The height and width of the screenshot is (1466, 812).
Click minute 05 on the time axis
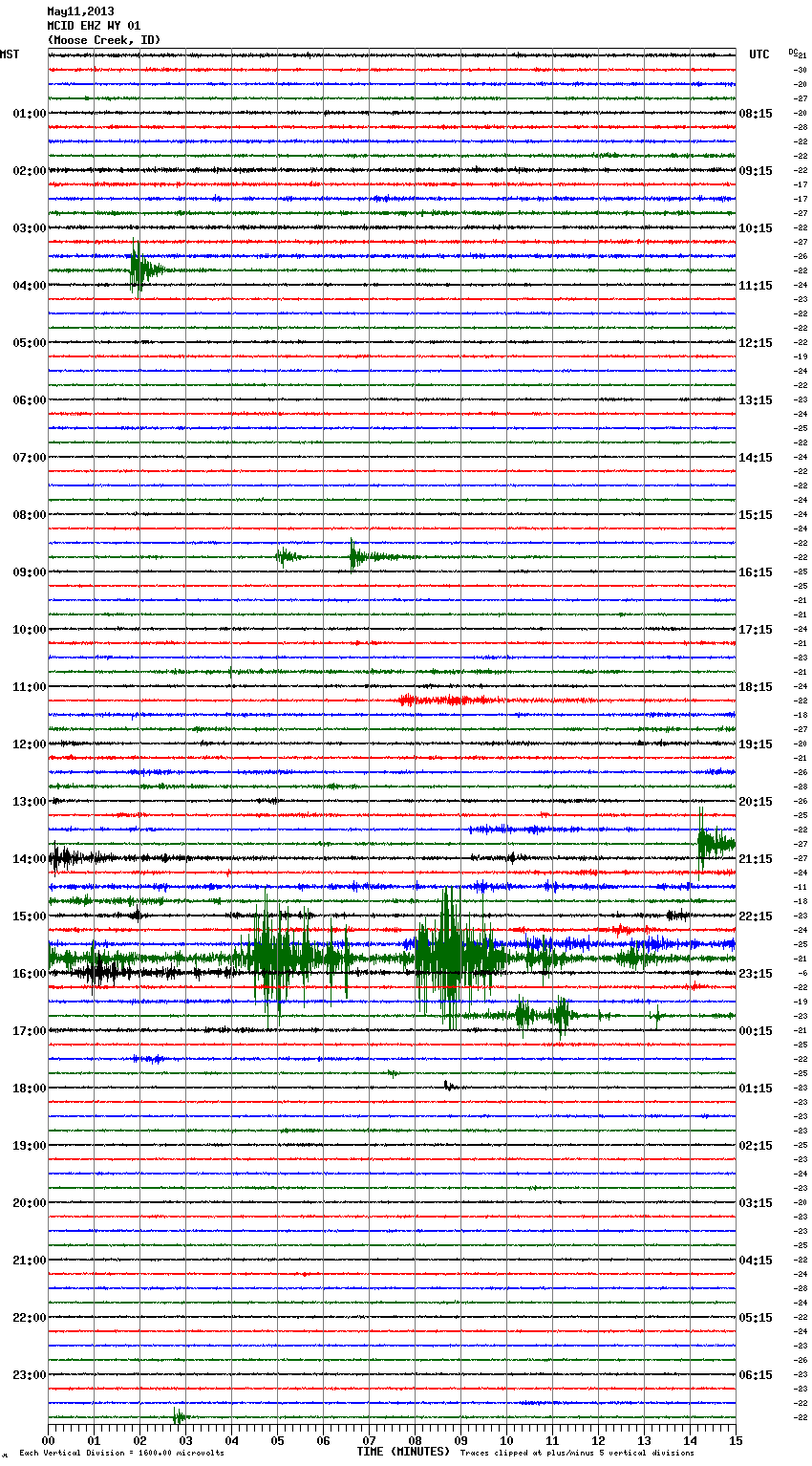pyautogui.click(x=277, y=1440)
